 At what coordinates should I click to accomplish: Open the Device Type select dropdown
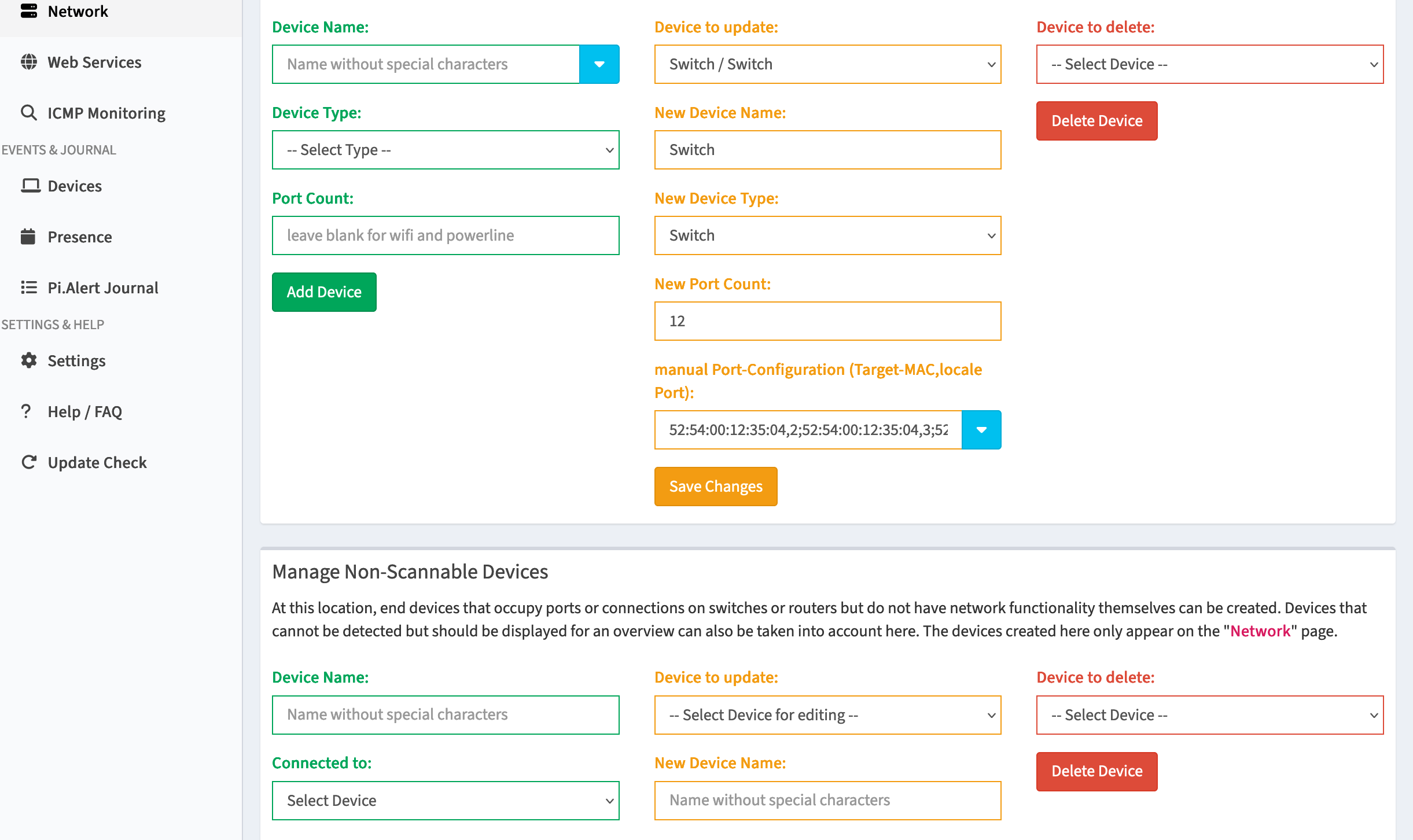(x=445, y=150)
